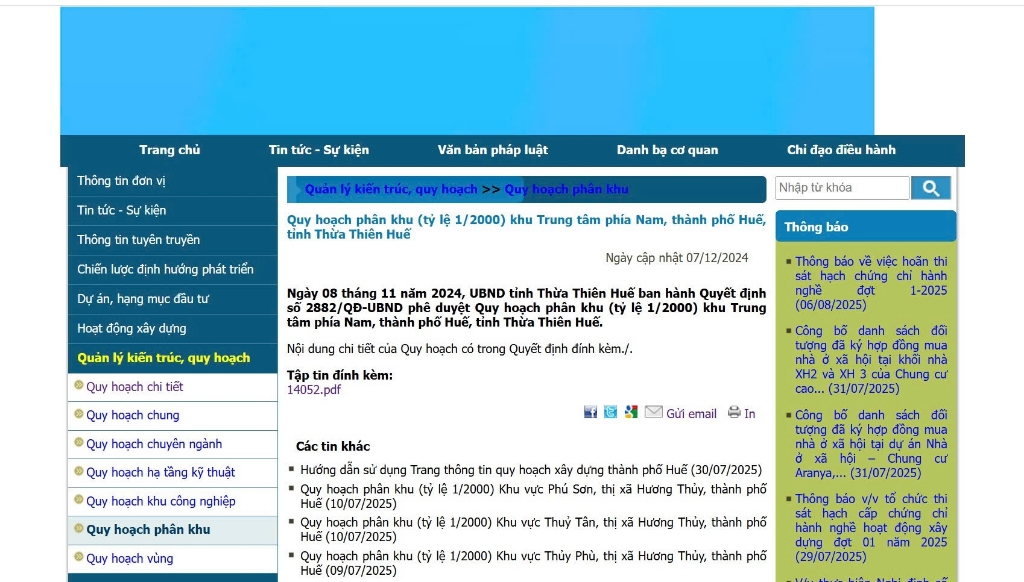1024x582 pixels.
Task: Open notice about hoãn thi sát hạch 06/08/2025
Action: tap(871, 283)
